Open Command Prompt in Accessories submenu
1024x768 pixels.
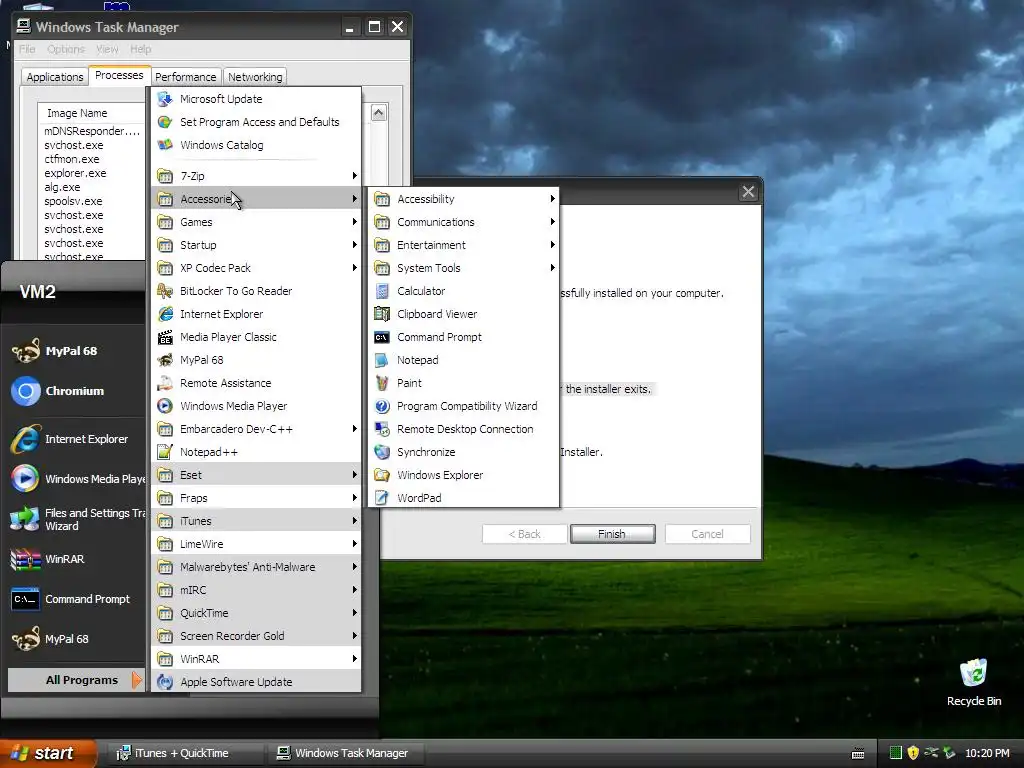pyautogui.click(x=463, y=337)
